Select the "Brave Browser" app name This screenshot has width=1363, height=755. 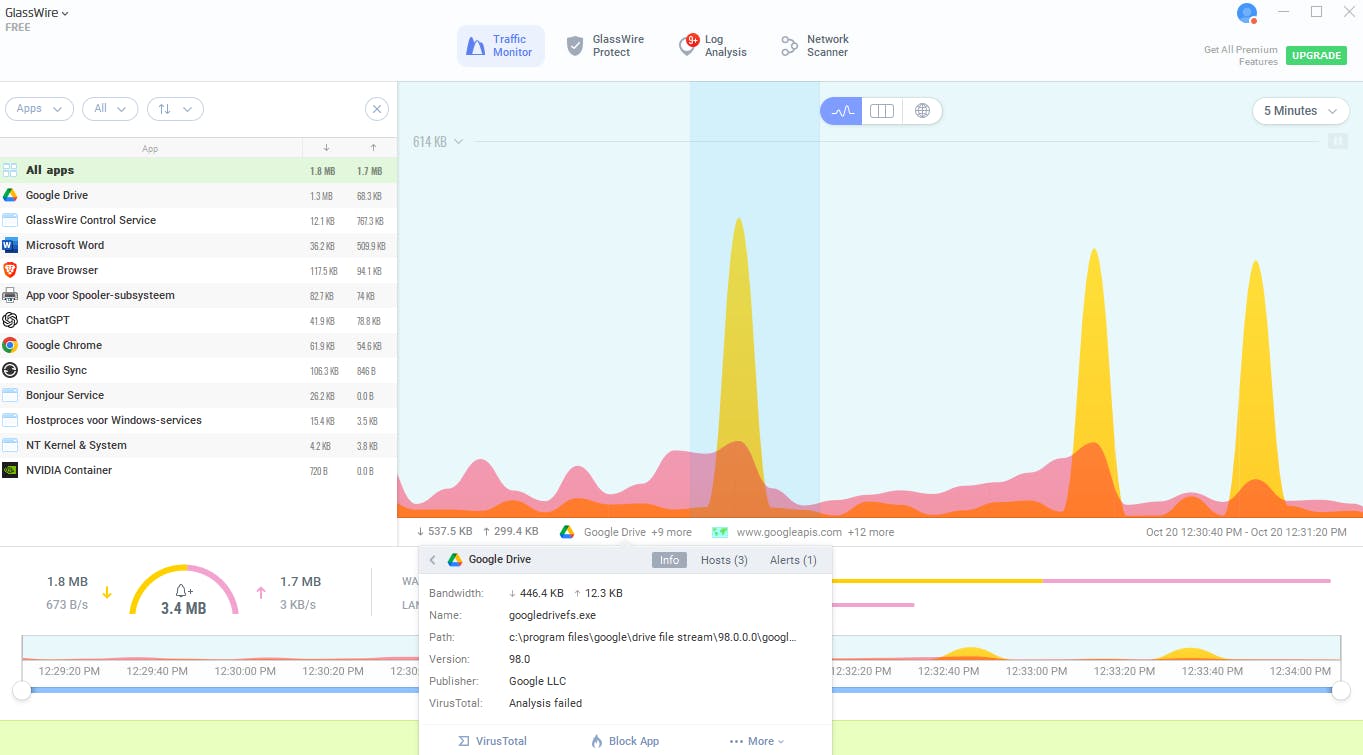(62, 271)
